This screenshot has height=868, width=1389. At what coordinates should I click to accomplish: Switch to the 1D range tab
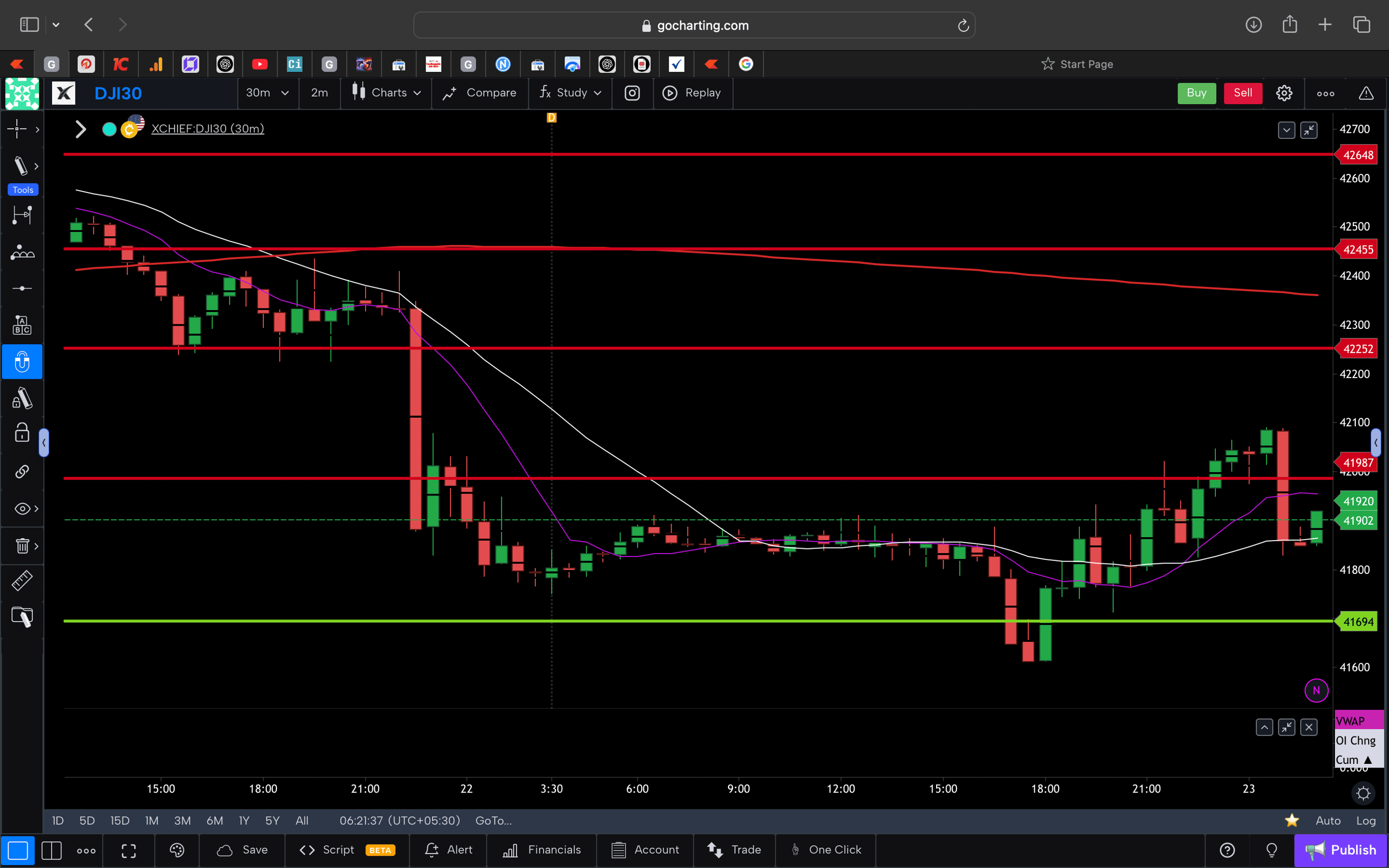[58, 820]
